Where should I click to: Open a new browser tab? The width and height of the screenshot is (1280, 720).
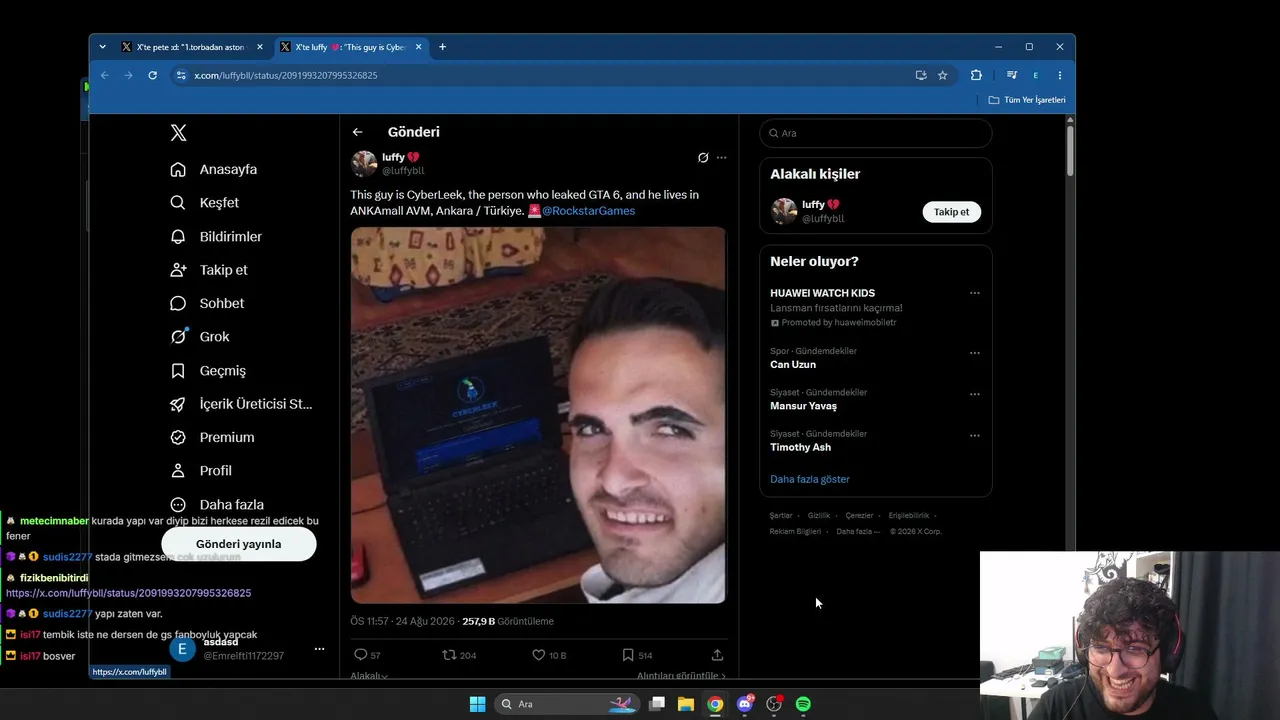[442, 47]
